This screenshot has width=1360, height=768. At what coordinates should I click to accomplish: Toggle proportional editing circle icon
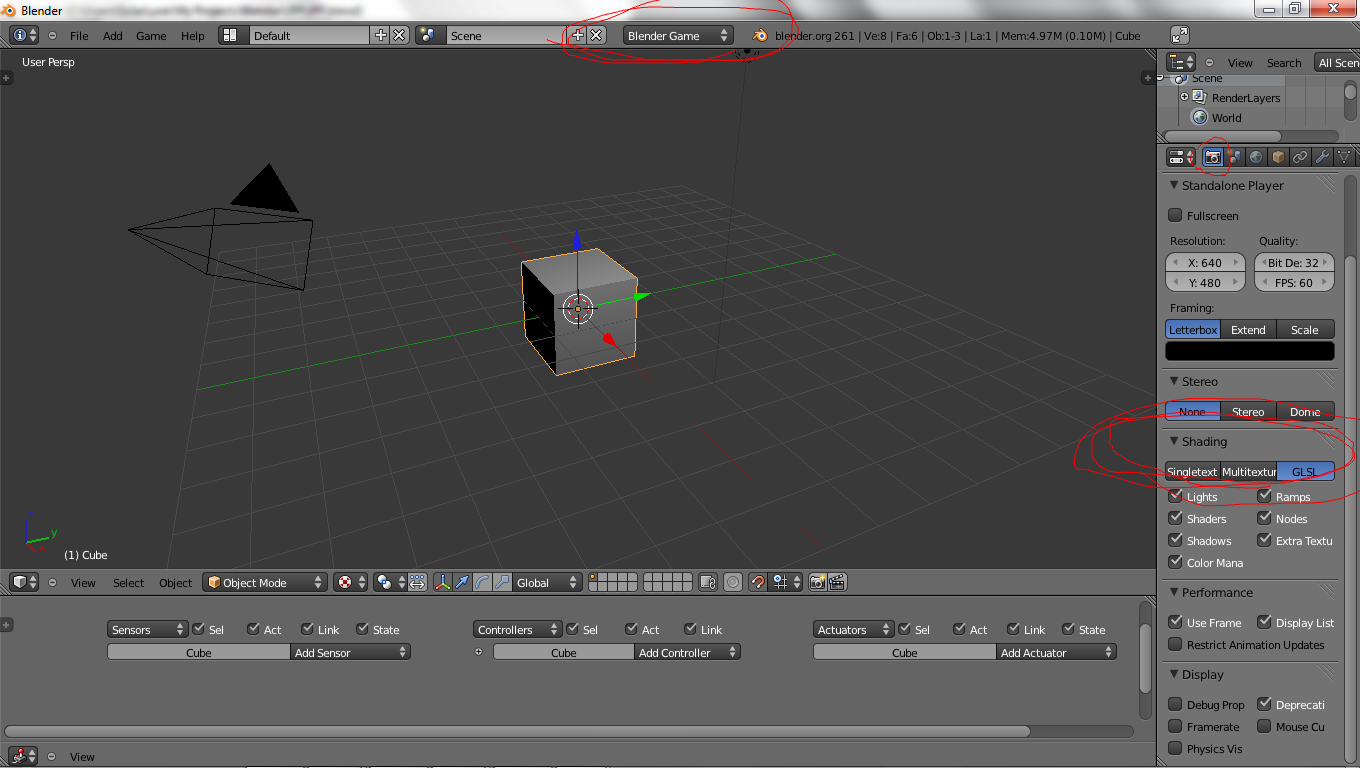pyautogui.click(x=733, y=582)
